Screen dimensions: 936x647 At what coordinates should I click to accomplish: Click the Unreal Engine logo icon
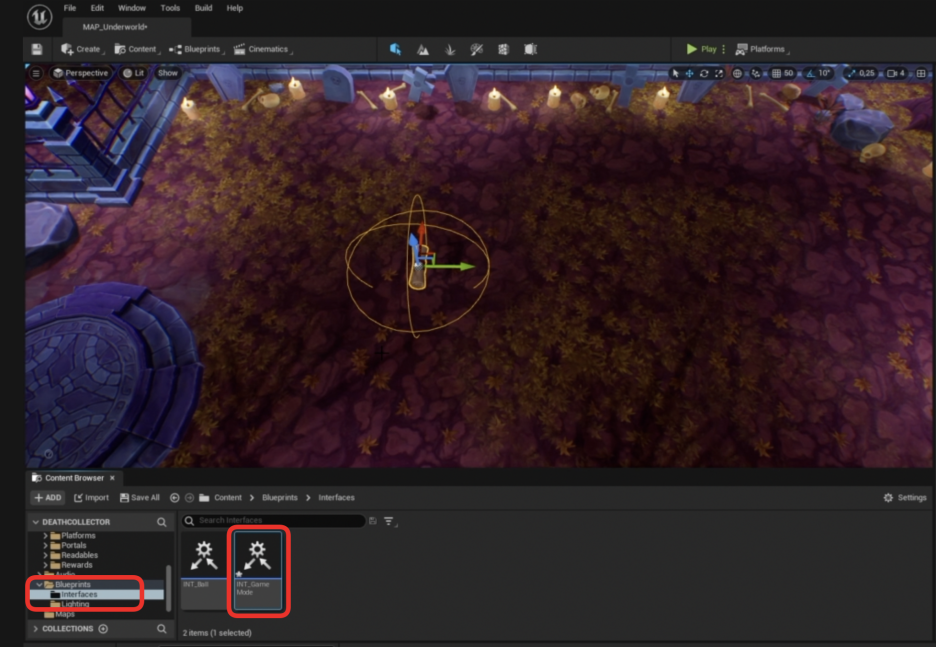39,16
